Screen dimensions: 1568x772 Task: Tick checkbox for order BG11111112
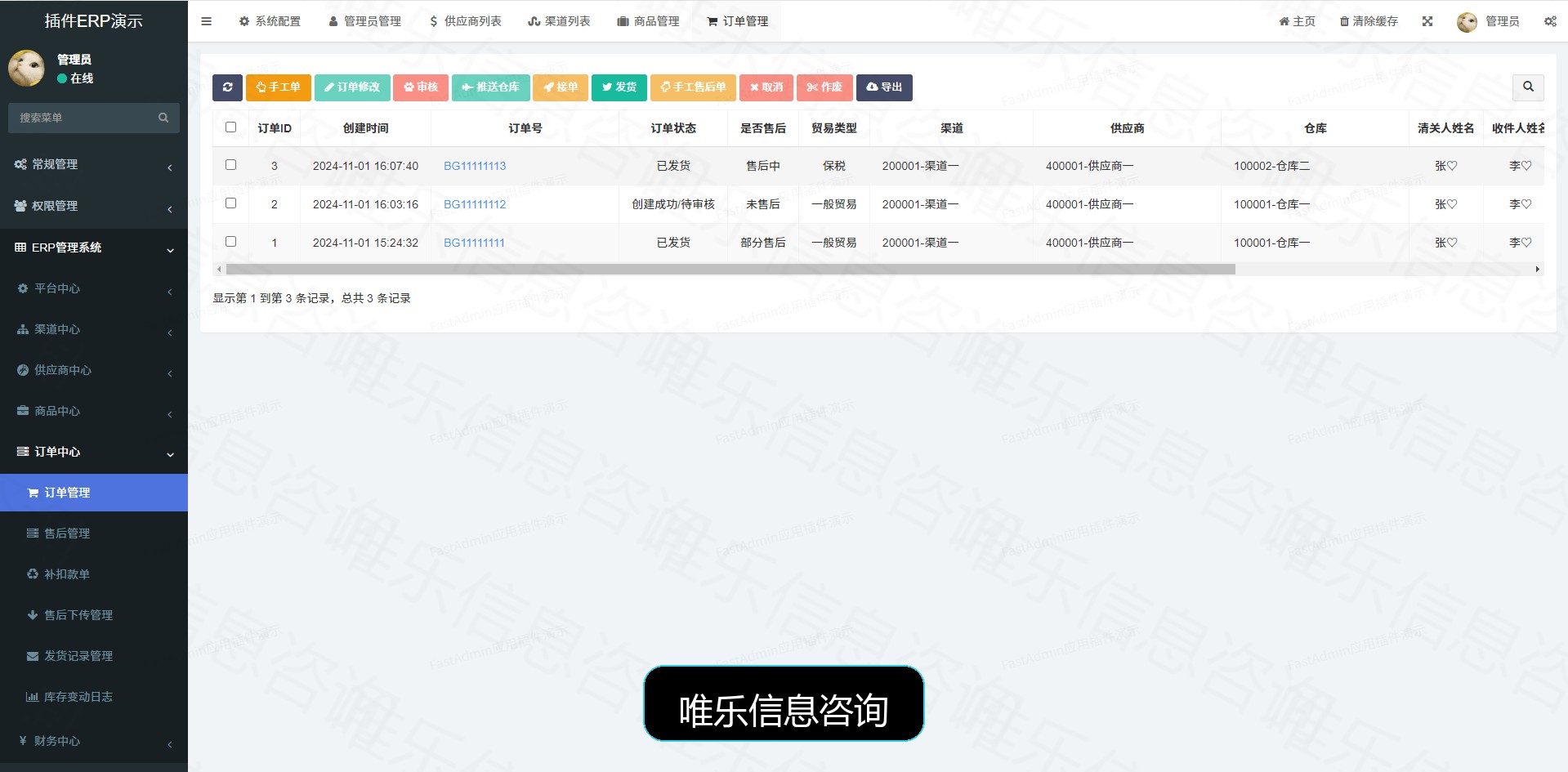pyautogui.click(x=230, y=203)
